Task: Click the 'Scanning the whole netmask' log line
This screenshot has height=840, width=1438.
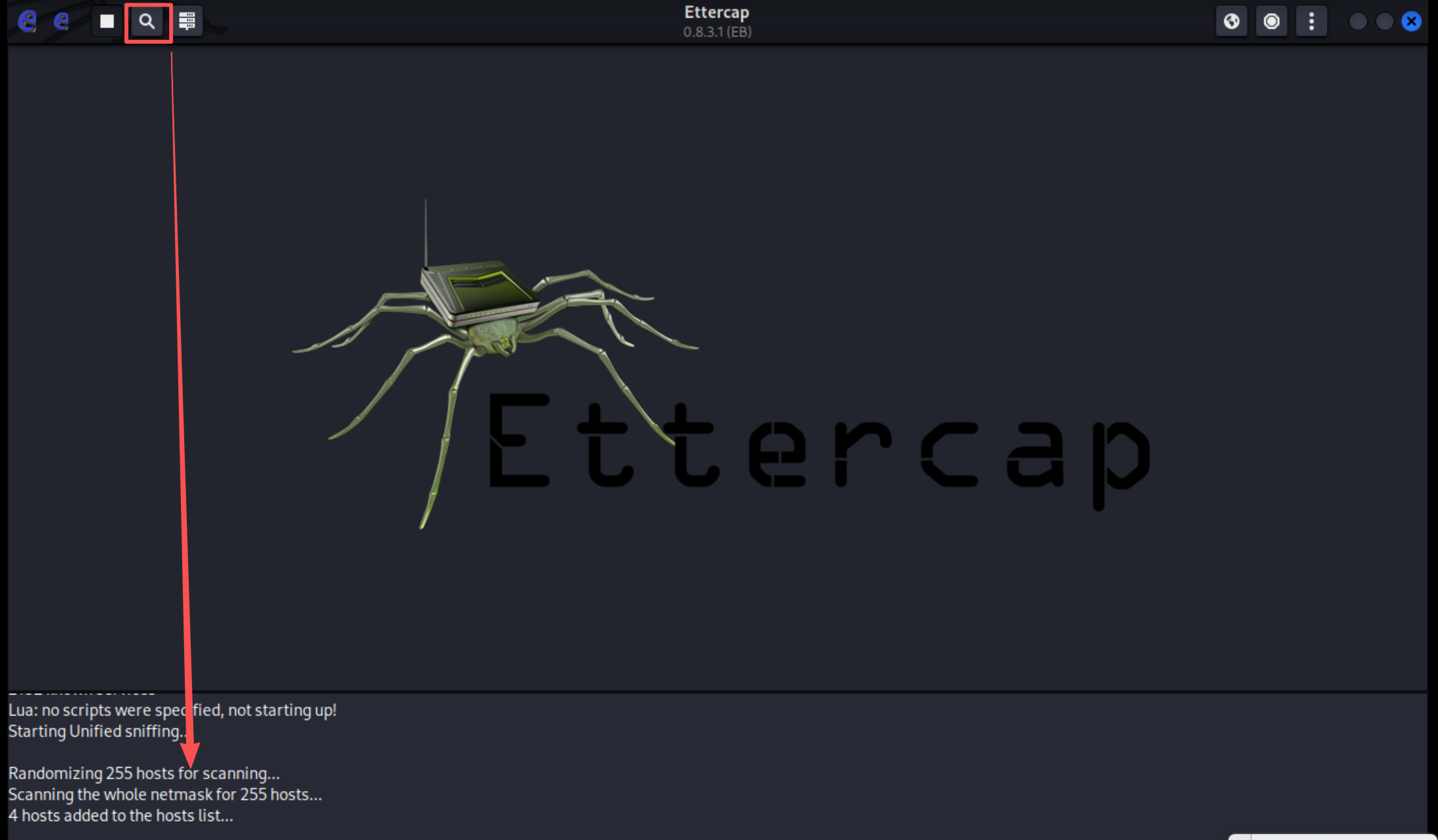Action: [165, 794]
